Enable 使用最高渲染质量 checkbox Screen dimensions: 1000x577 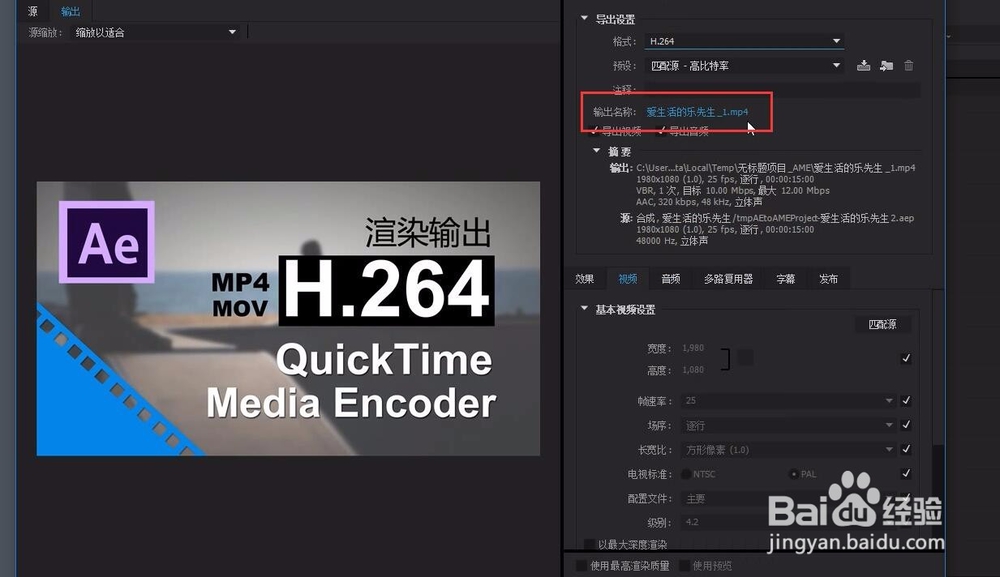[x=581, y=566]
